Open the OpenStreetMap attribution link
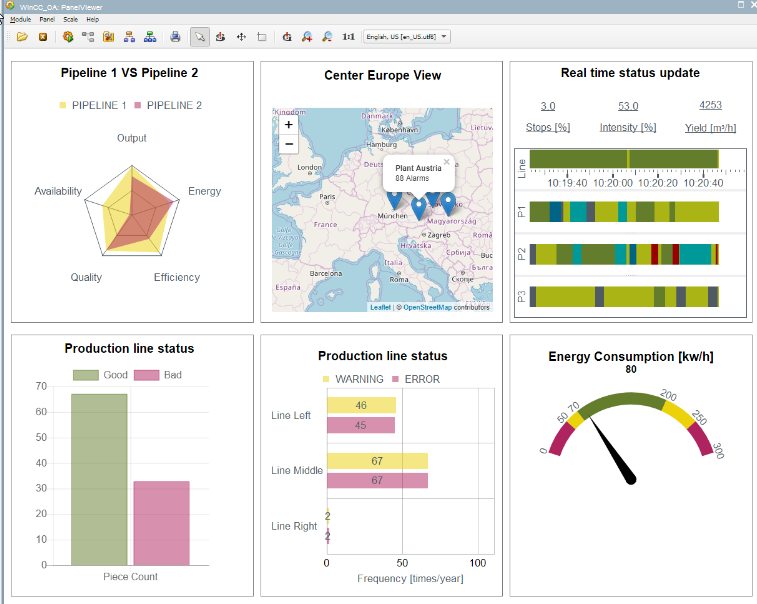Viewport: 757px width, 604px height. click(x=428, y=307)
